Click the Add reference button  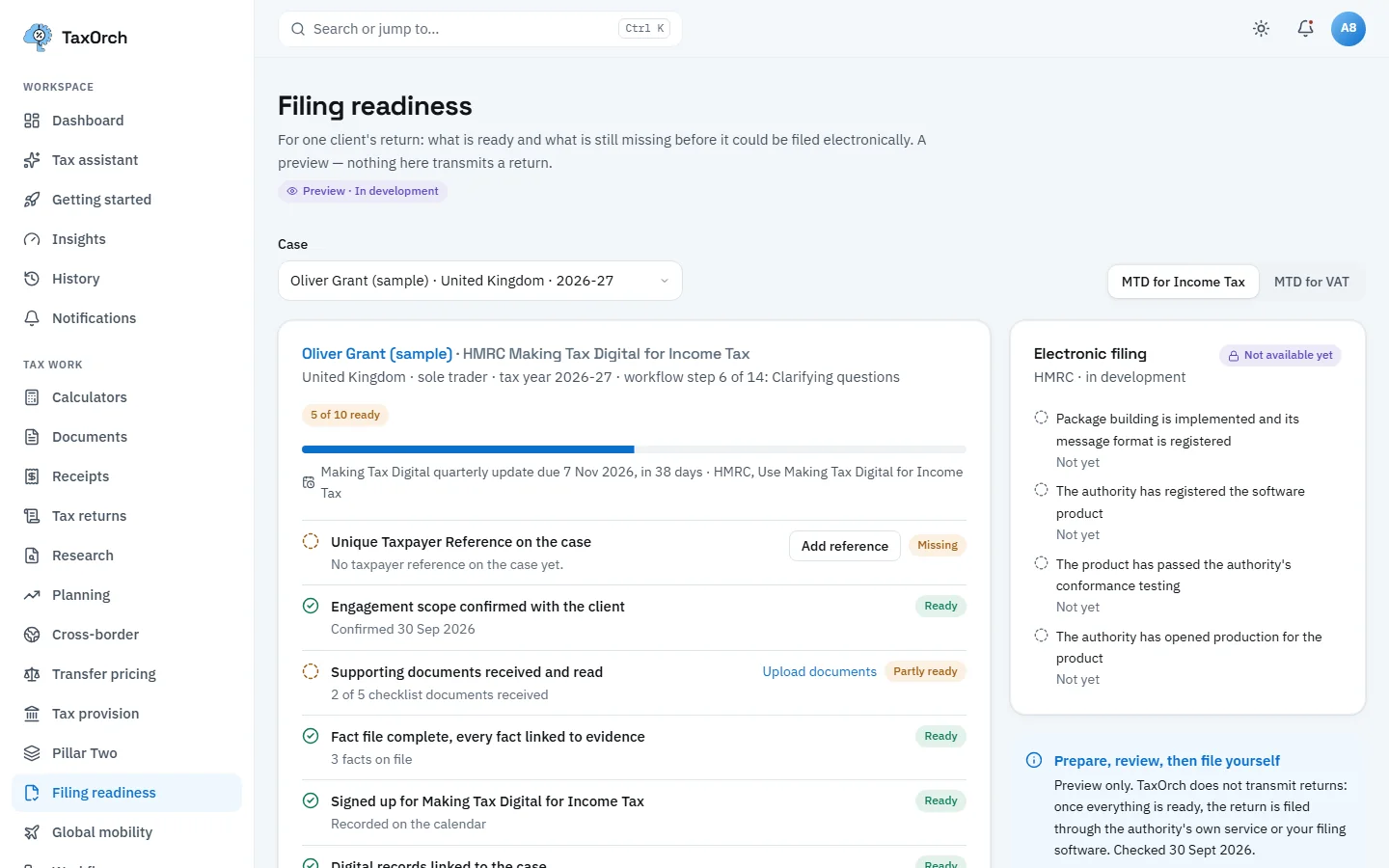click(x=844, y=546)
